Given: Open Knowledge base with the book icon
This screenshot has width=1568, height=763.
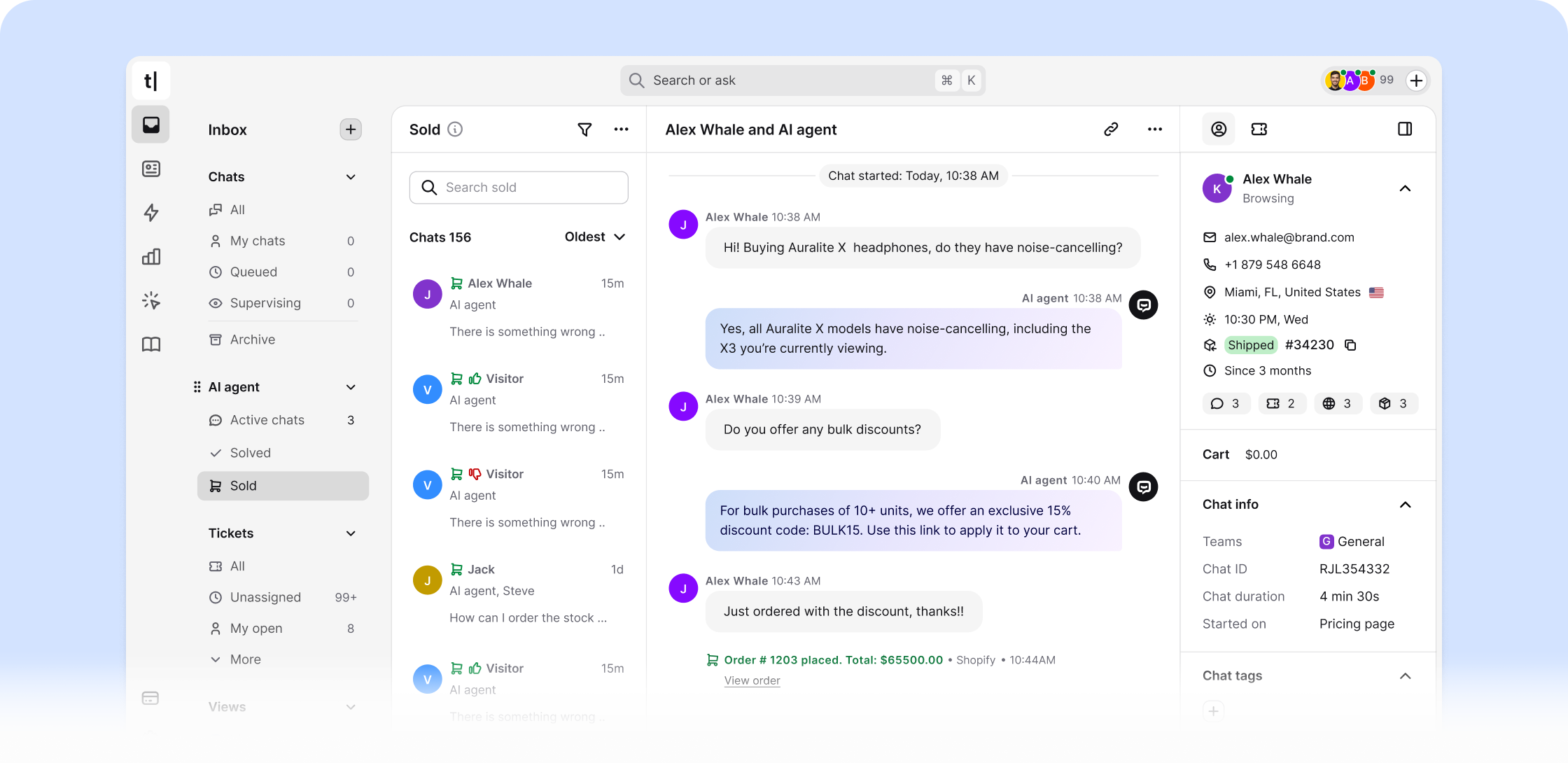Looking at the screenshot, I should coord(150,344).
